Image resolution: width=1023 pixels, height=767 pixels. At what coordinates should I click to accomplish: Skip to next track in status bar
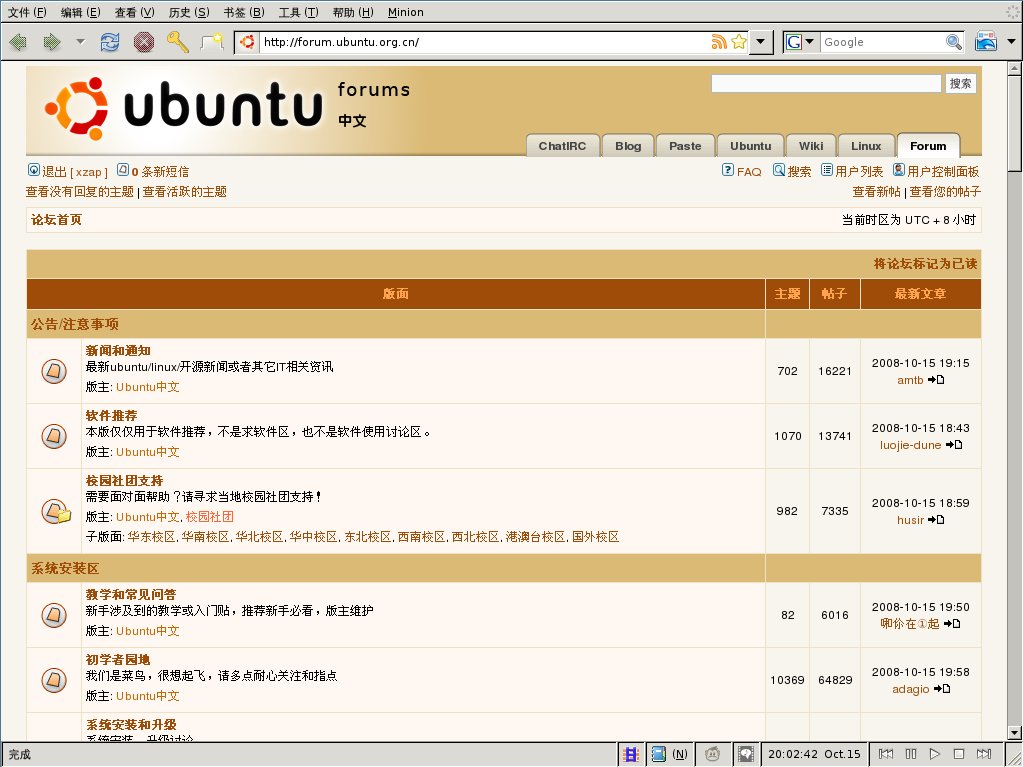click(984, 754)
